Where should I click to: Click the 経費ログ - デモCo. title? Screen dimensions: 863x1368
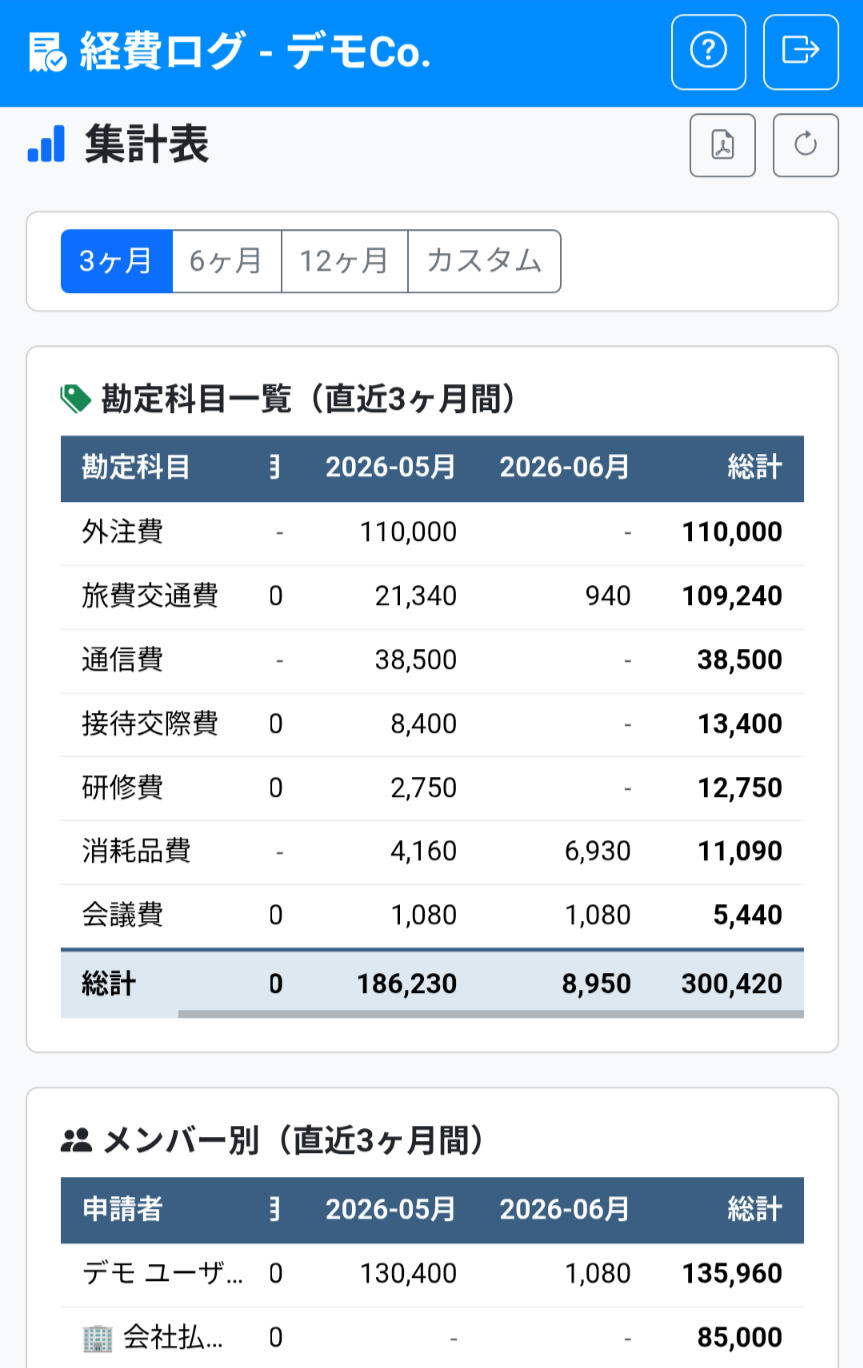[255, 52]
